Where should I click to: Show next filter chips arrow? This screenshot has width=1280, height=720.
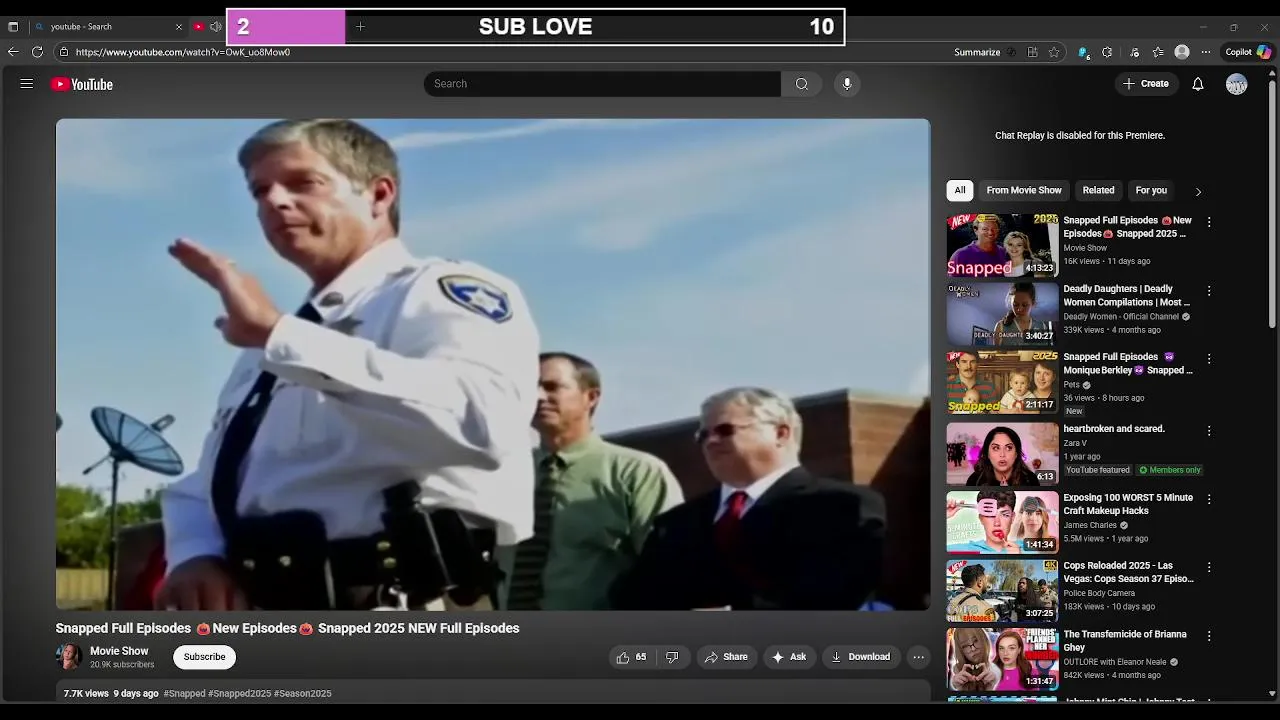[x=1198, y=191]
